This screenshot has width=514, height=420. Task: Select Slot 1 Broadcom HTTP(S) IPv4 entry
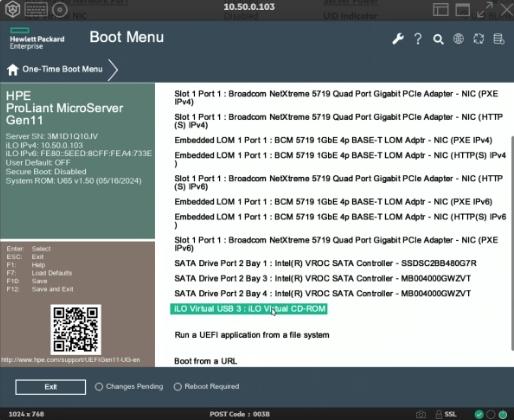click(339, 121)
